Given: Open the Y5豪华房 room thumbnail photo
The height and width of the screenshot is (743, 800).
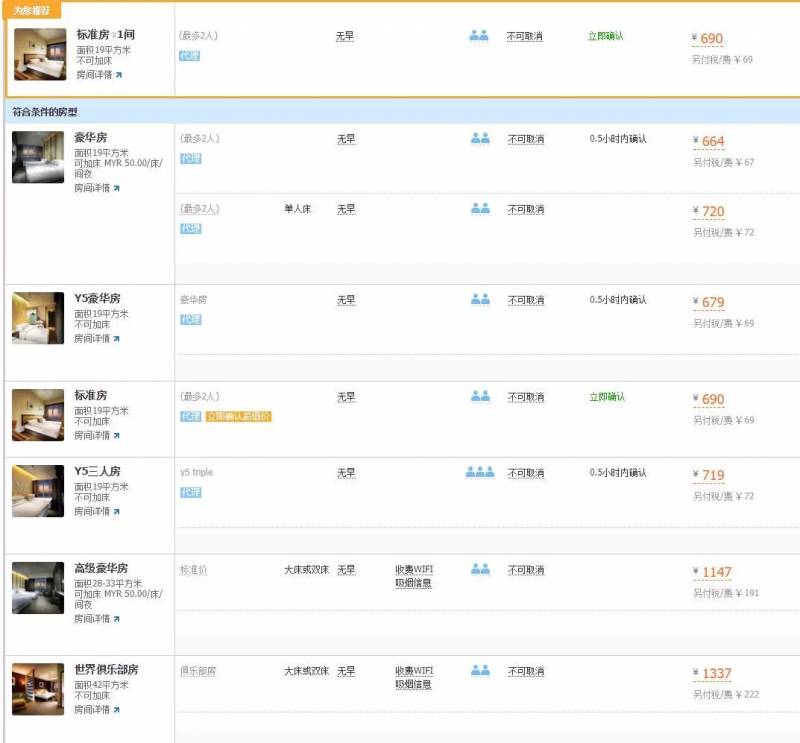Looking at the screenshot, I should [x=38, y=318].
